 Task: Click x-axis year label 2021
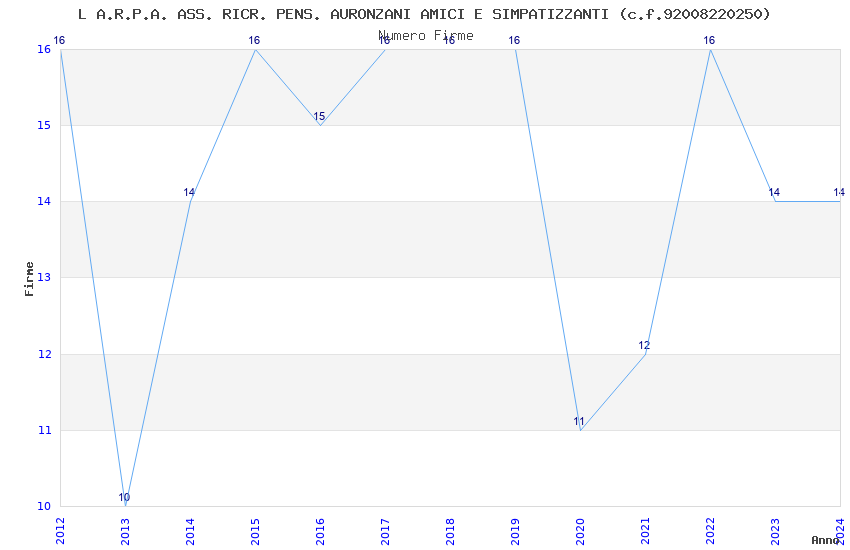[646, 532]
